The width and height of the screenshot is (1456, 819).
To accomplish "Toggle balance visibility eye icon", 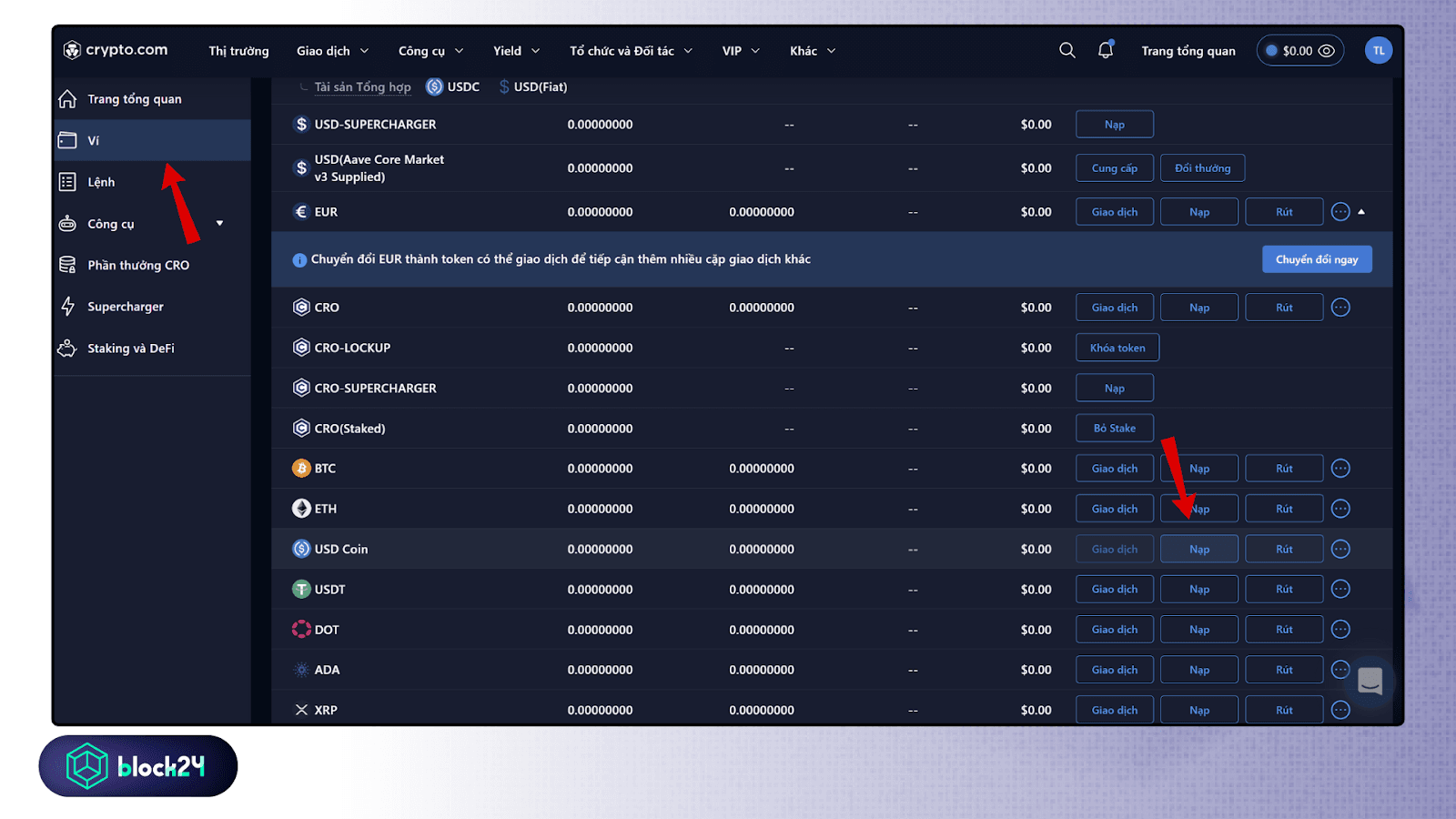I will [x=1327, y=51].
